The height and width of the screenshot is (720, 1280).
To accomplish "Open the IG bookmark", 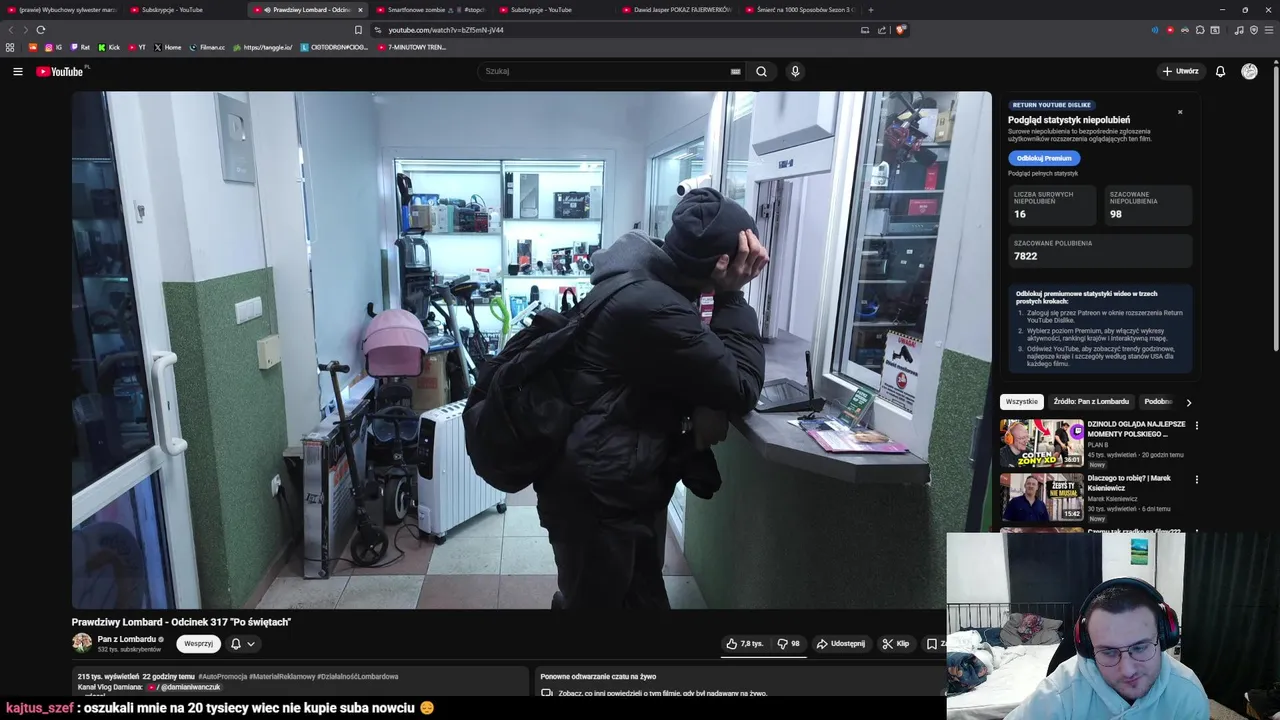I will coord(53,47).
